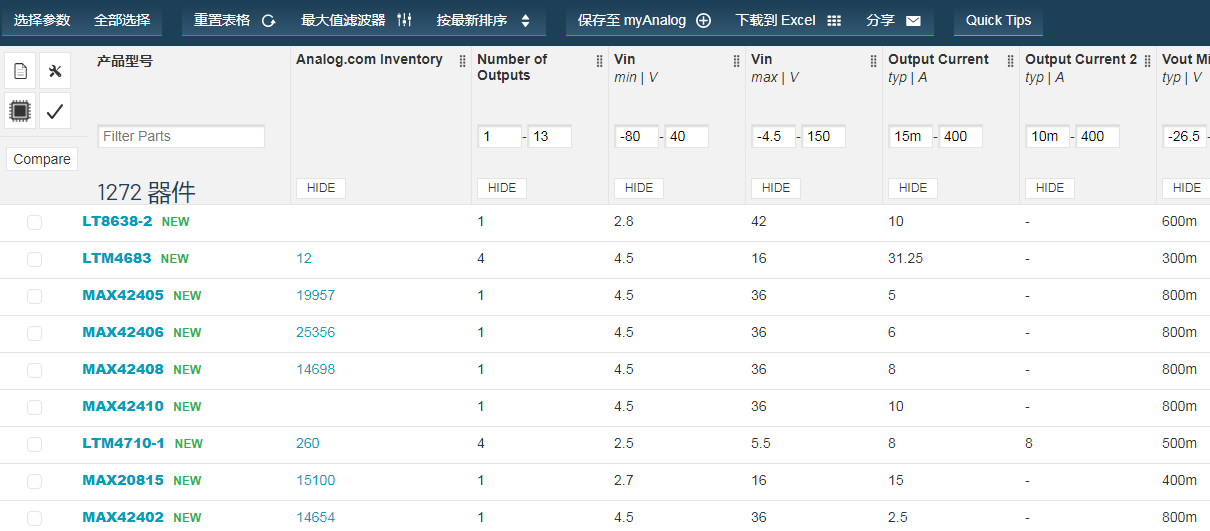1210x531 pixels.
Task: Click Output Current upper bound field
Action: 961,136
